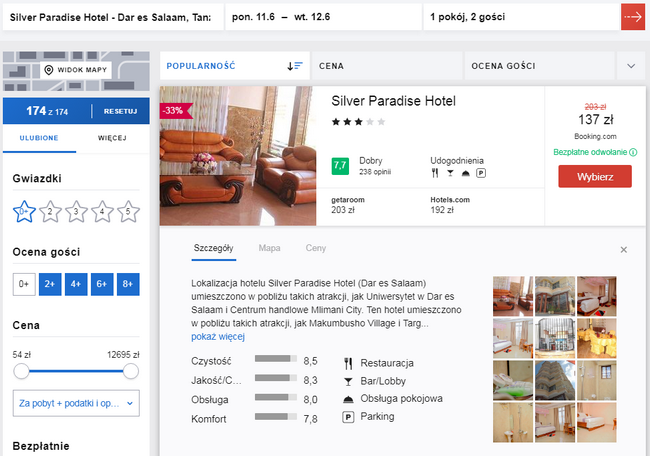The height and width of the screenshot is (456, 650).
Task: Click the red Wybierz button
Action: [594, 177]
